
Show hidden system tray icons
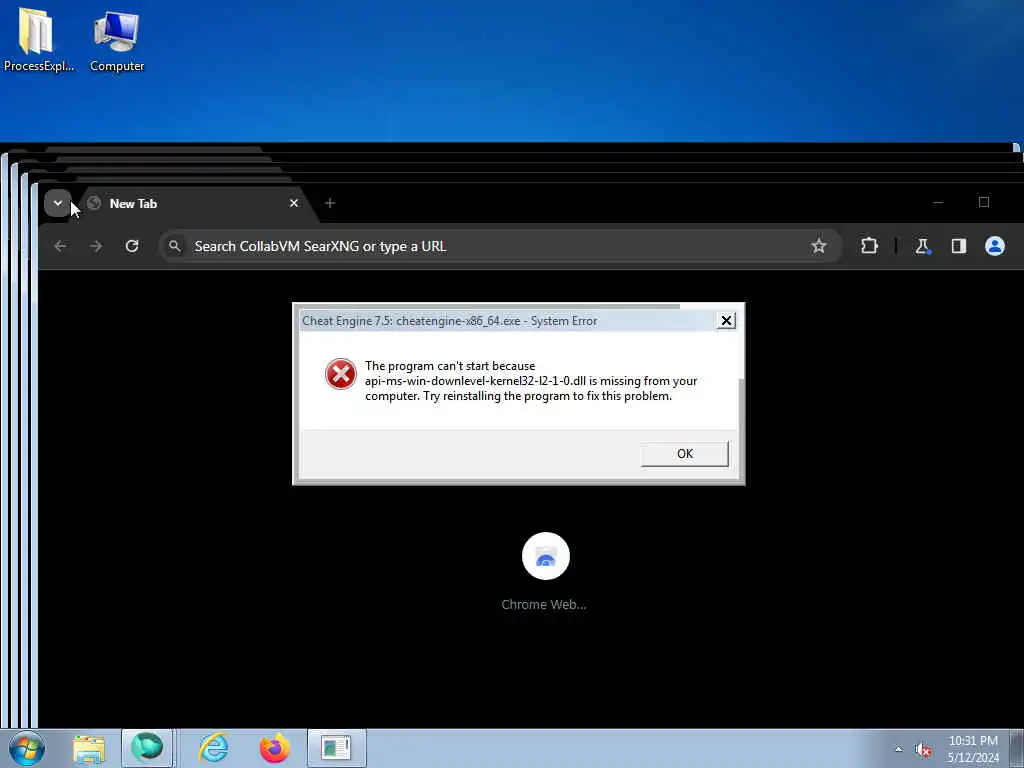[899, 749]
